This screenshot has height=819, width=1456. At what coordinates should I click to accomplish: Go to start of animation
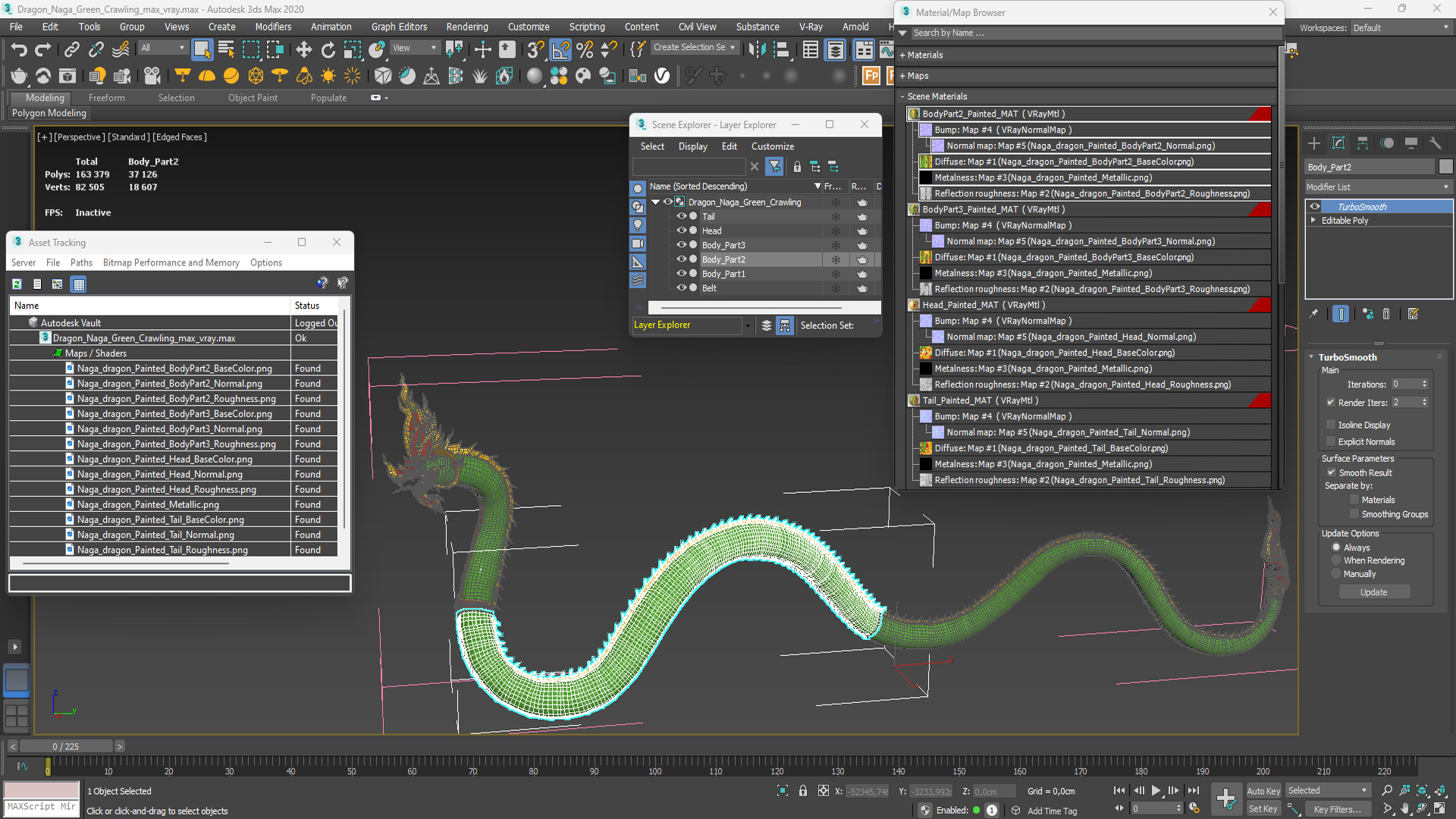[1119, 791]
